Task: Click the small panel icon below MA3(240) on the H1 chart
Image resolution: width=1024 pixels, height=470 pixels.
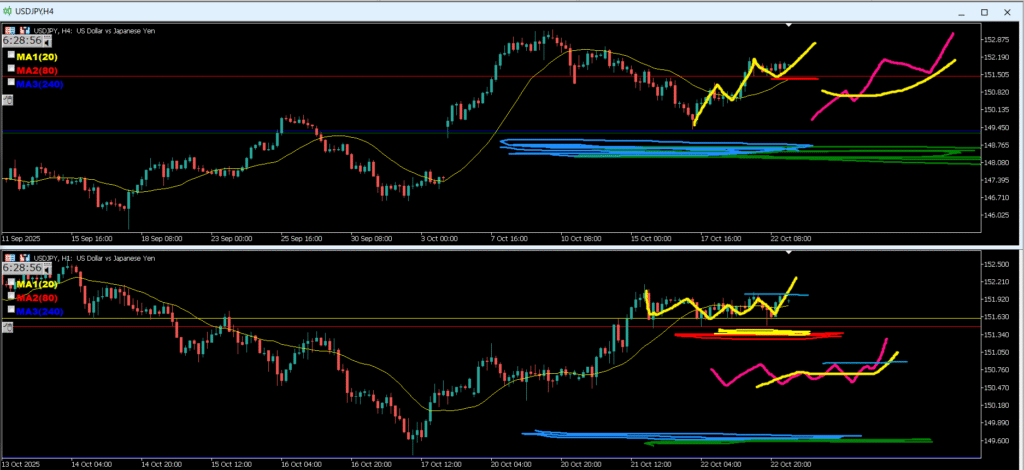Action: [x=8, y=327]
